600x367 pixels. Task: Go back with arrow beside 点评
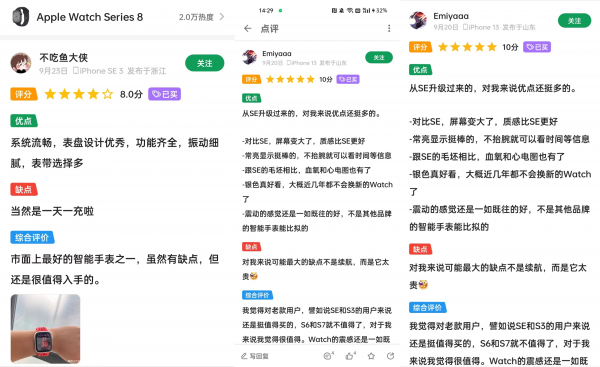click(x=248, y=28)
